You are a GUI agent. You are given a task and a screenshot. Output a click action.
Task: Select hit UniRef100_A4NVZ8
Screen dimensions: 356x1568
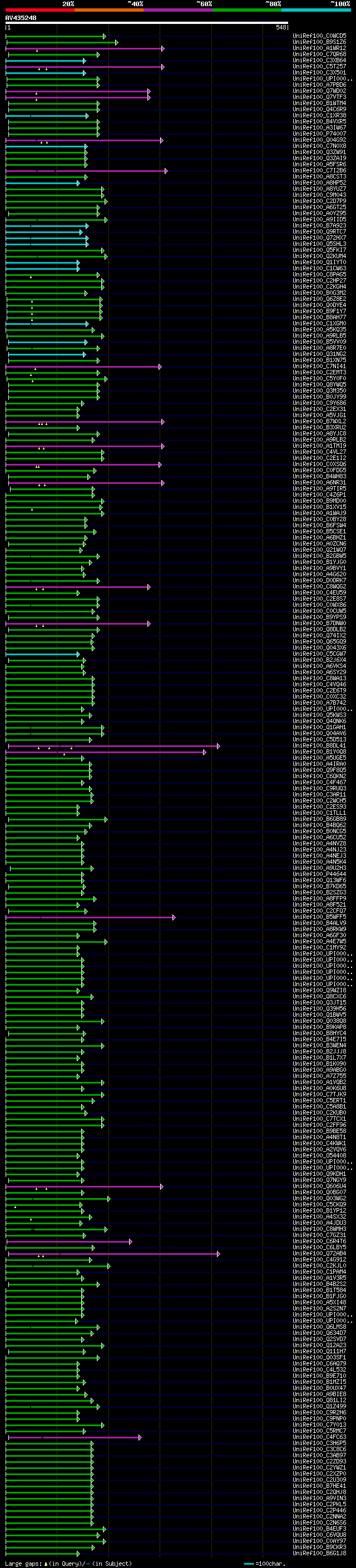319,844
